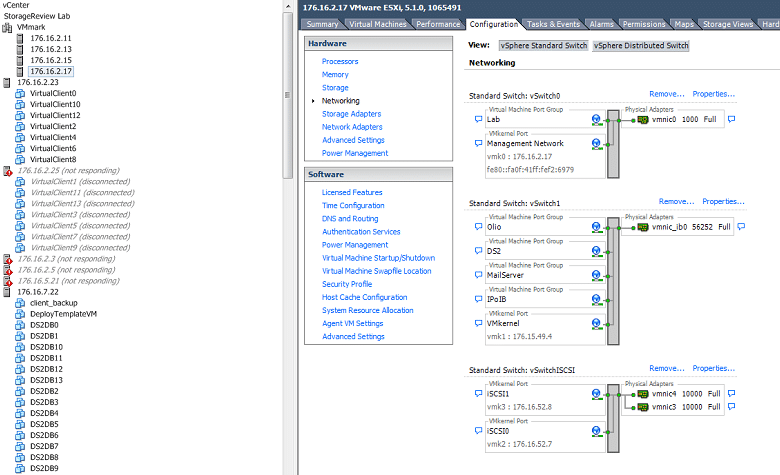Open System Resource Allocation settings
Image resolution: width=780 pixels, height=475 pixels.
[x=367, y=310]
